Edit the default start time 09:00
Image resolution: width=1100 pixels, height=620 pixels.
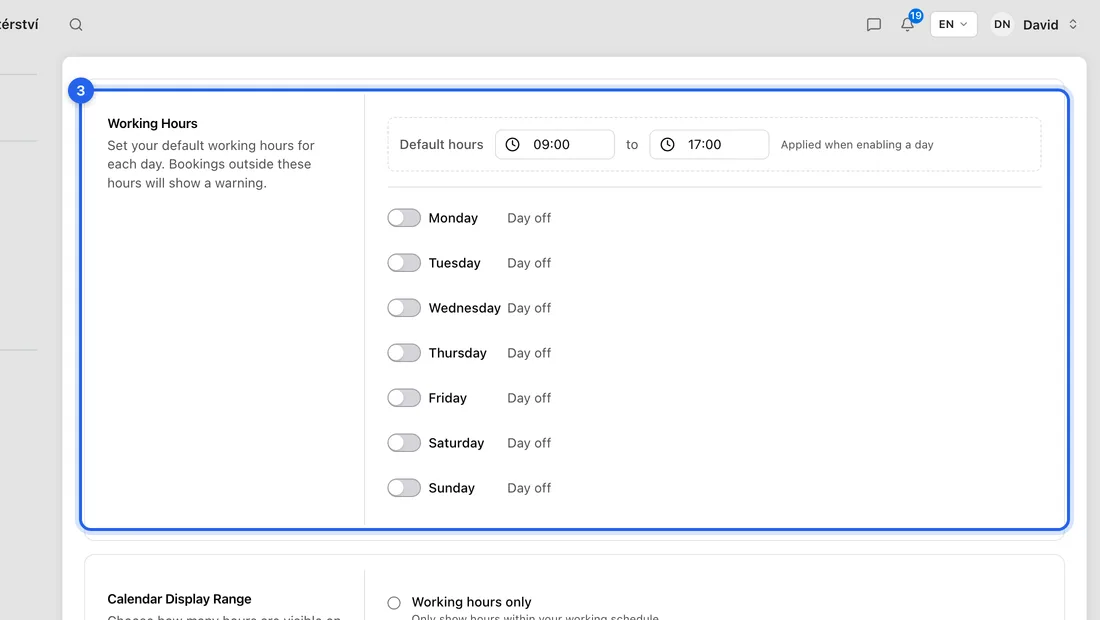(555, 144)
